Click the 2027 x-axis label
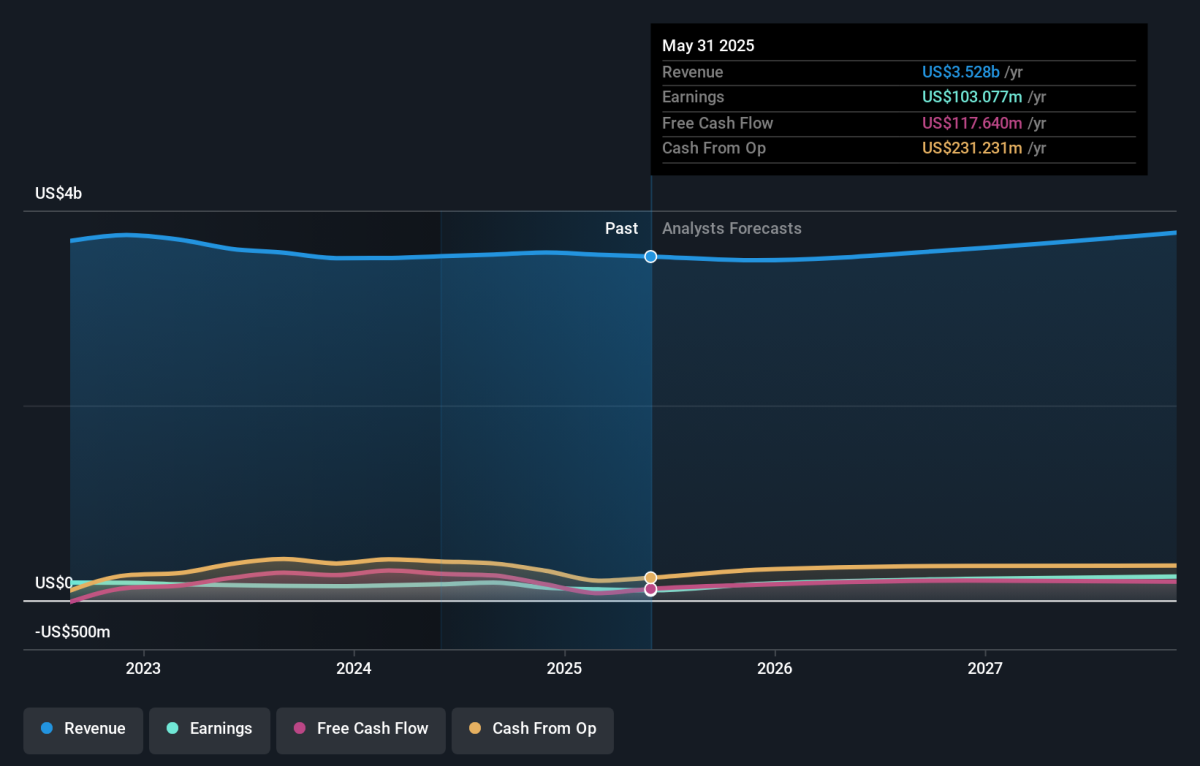 tap(986, 668)
